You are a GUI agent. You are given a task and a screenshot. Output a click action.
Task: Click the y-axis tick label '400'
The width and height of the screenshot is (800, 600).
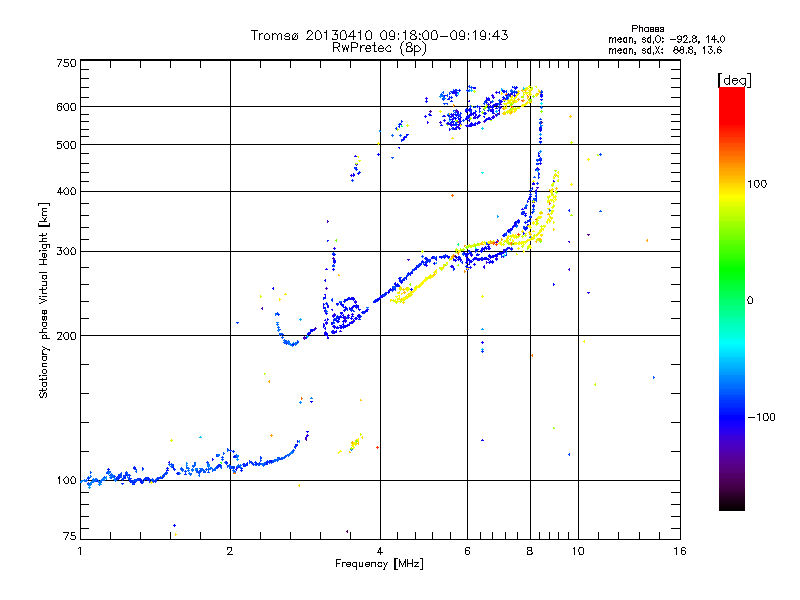(x=66, y=191)
